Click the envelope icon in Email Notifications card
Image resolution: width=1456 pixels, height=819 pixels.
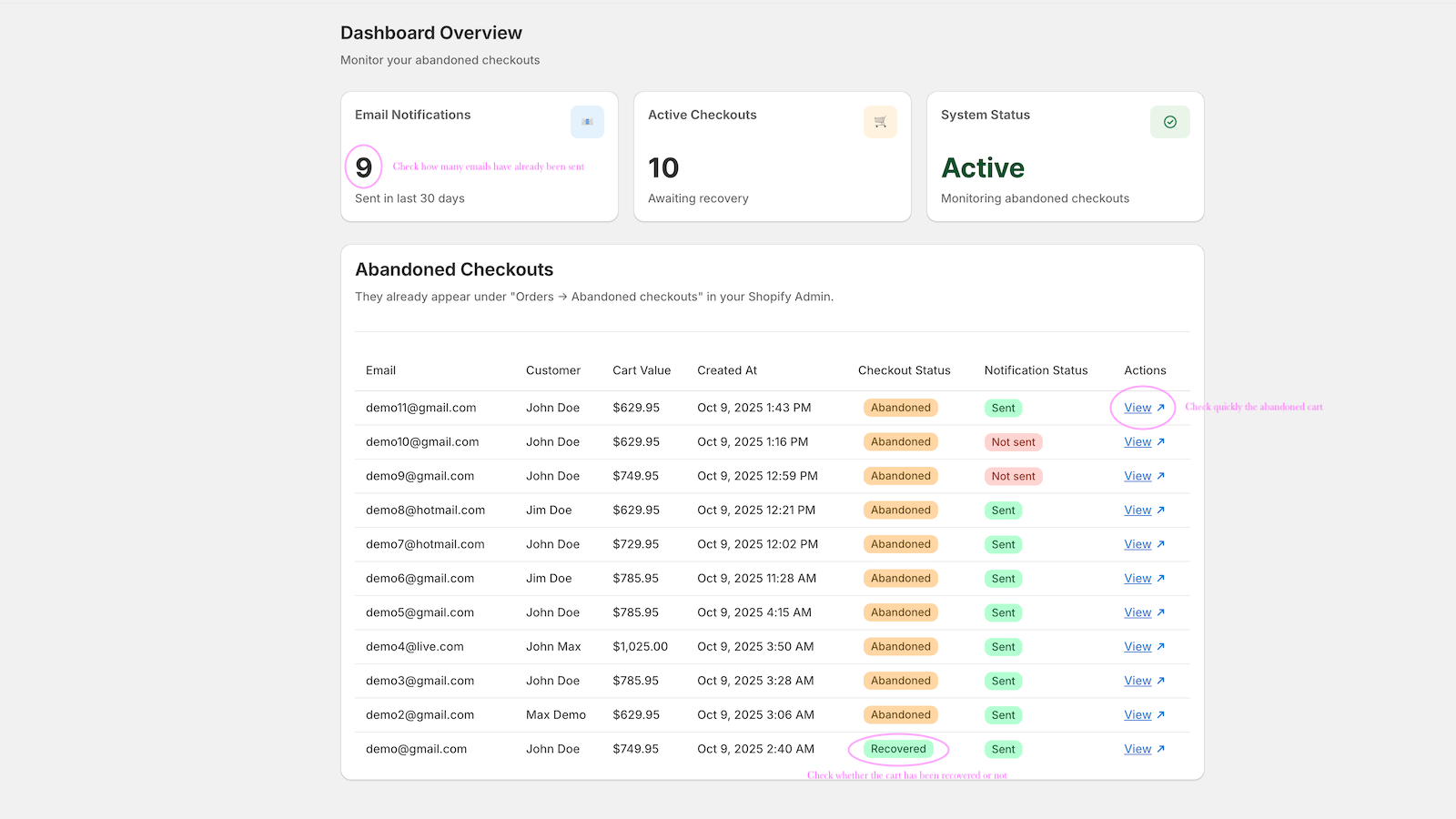pyautogui.click(x=587, y=122)
